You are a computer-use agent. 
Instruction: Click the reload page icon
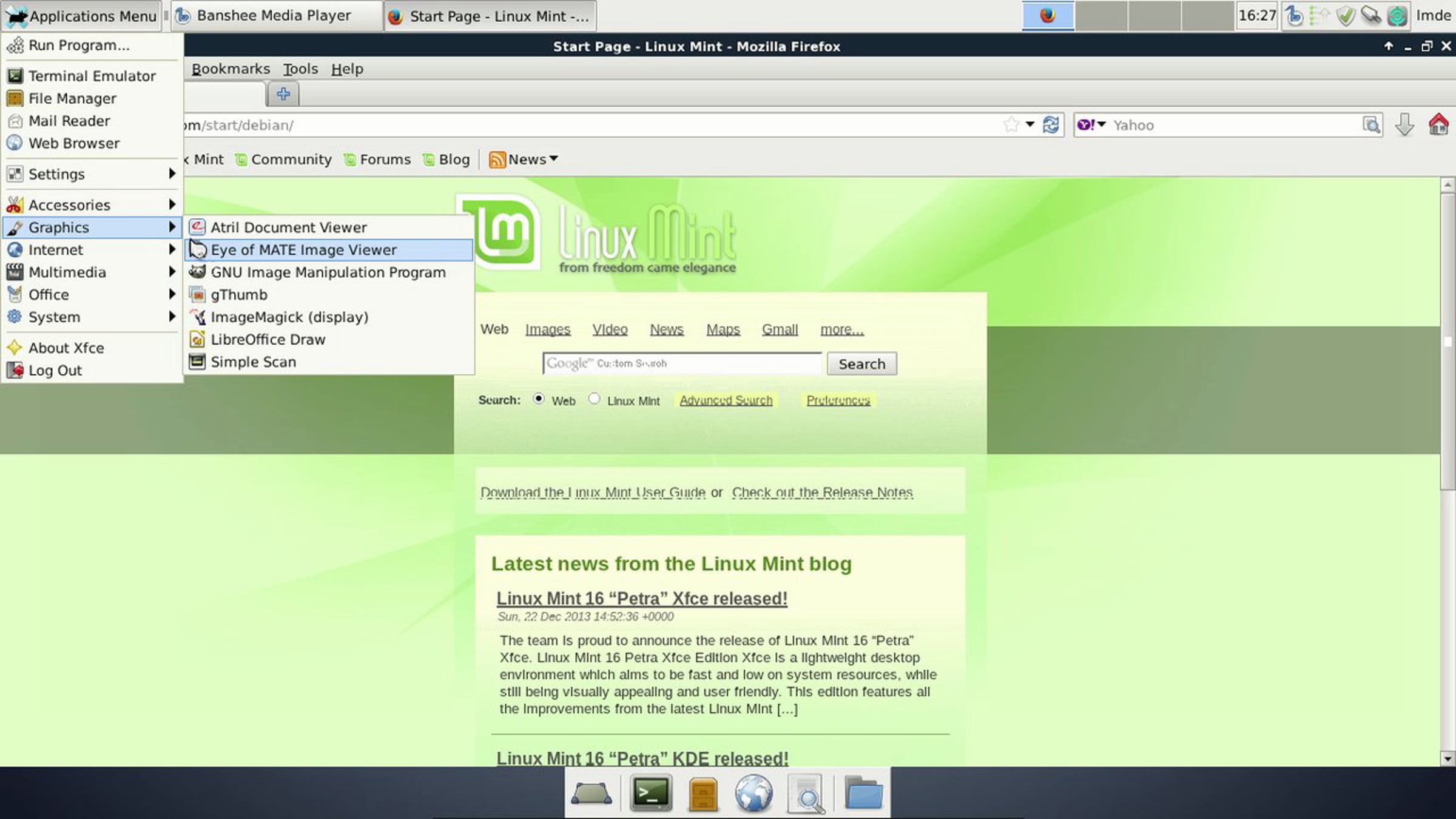[x=1051, y=125]
